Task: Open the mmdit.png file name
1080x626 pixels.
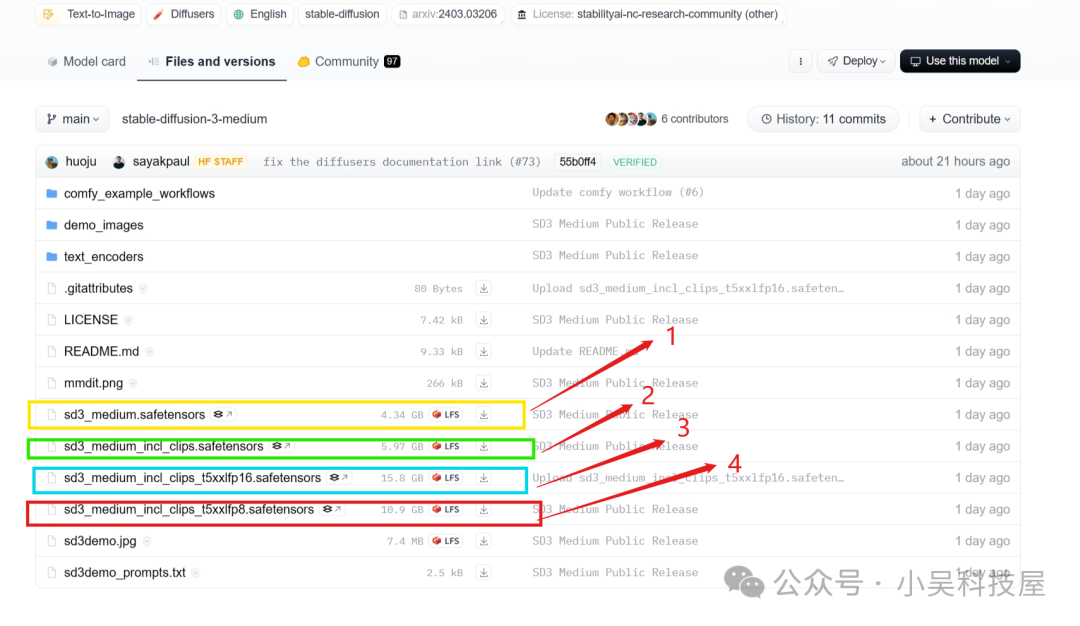Action: pyautogui.click(x=94, y=384)
